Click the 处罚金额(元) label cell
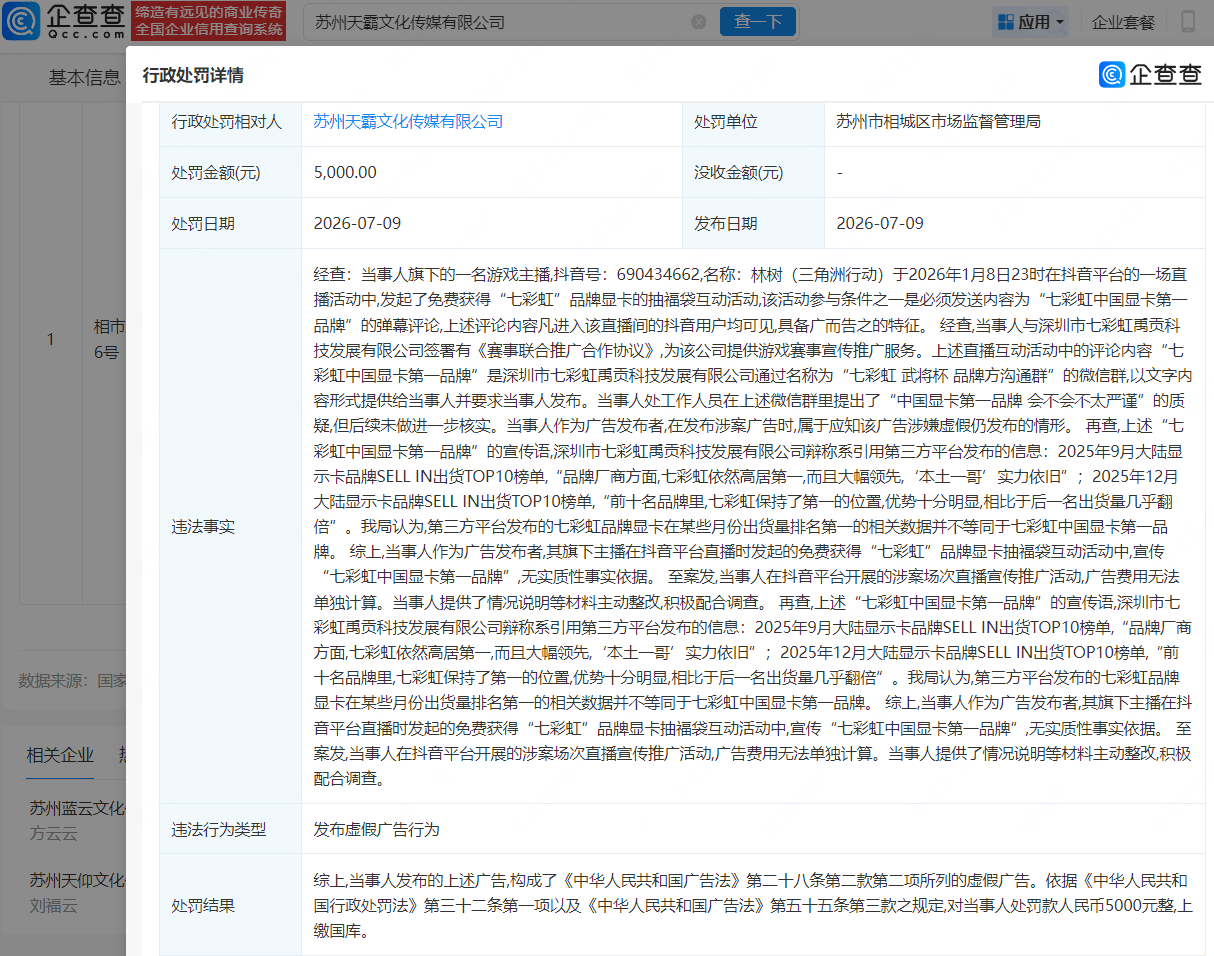1214x956 pixels. 231,172
